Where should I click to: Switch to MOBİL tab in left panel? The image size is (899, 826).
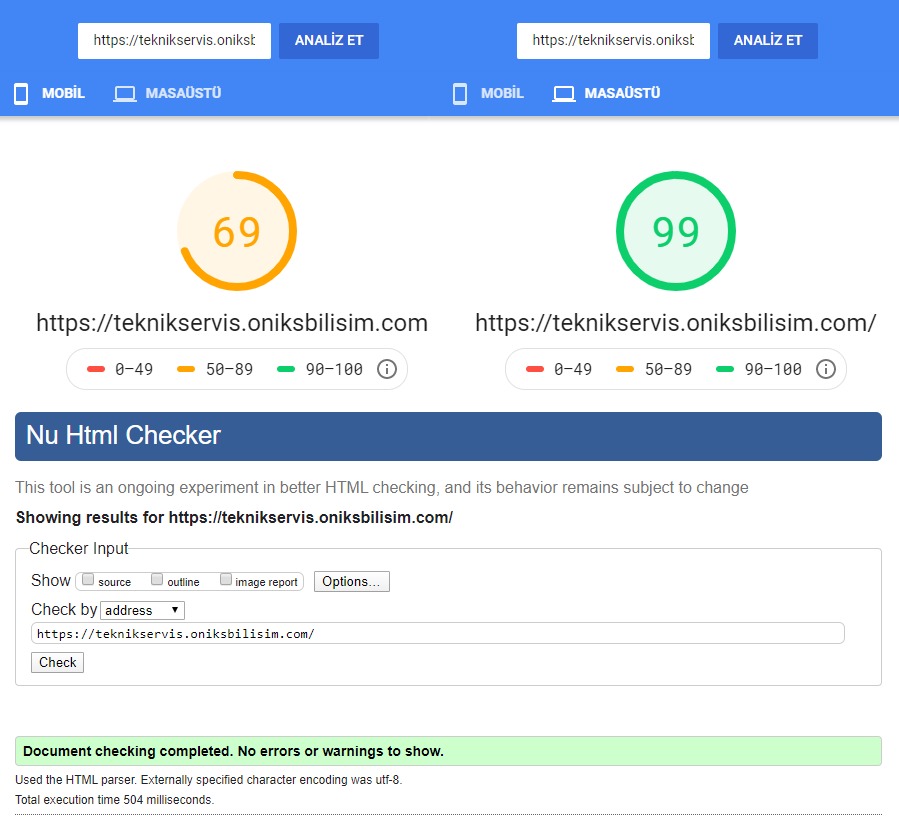[x=63, y=93]
